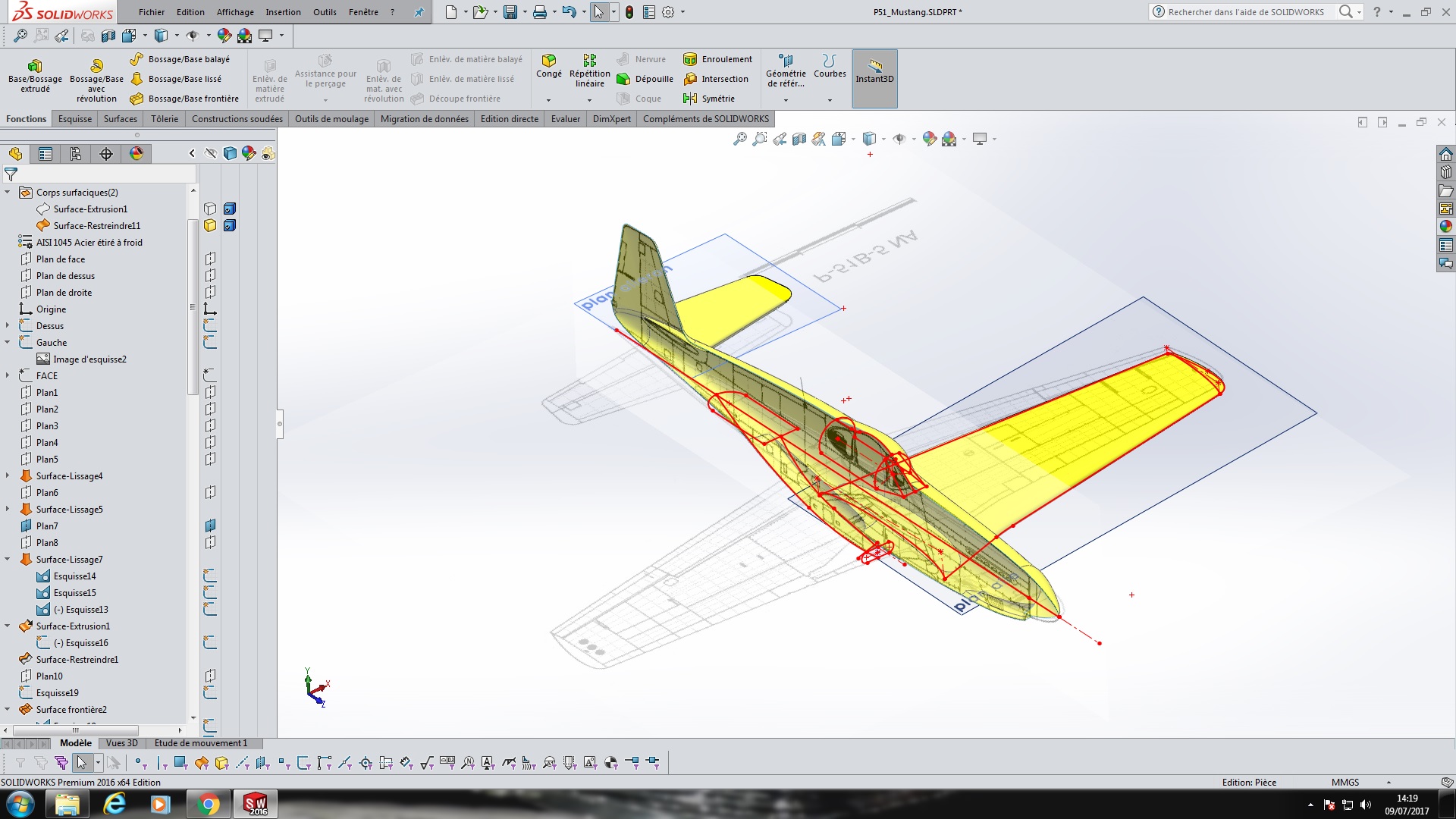Click the New document icon
The image size is (1456, 819).
tap(451, 12)
